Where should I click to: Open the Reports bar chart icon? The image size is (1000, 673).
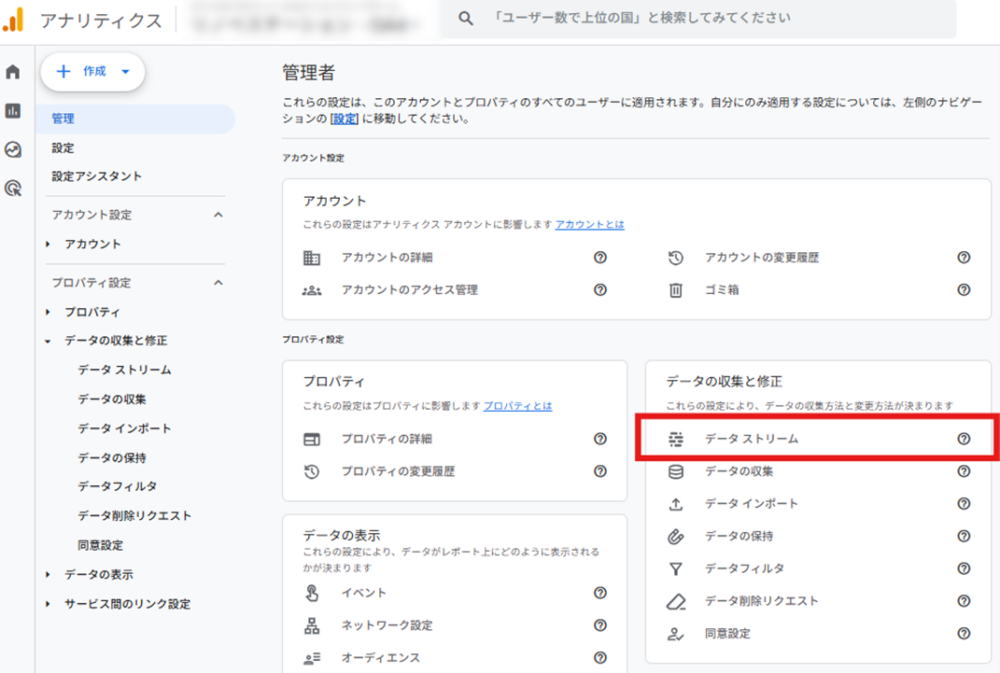(13, 111)
